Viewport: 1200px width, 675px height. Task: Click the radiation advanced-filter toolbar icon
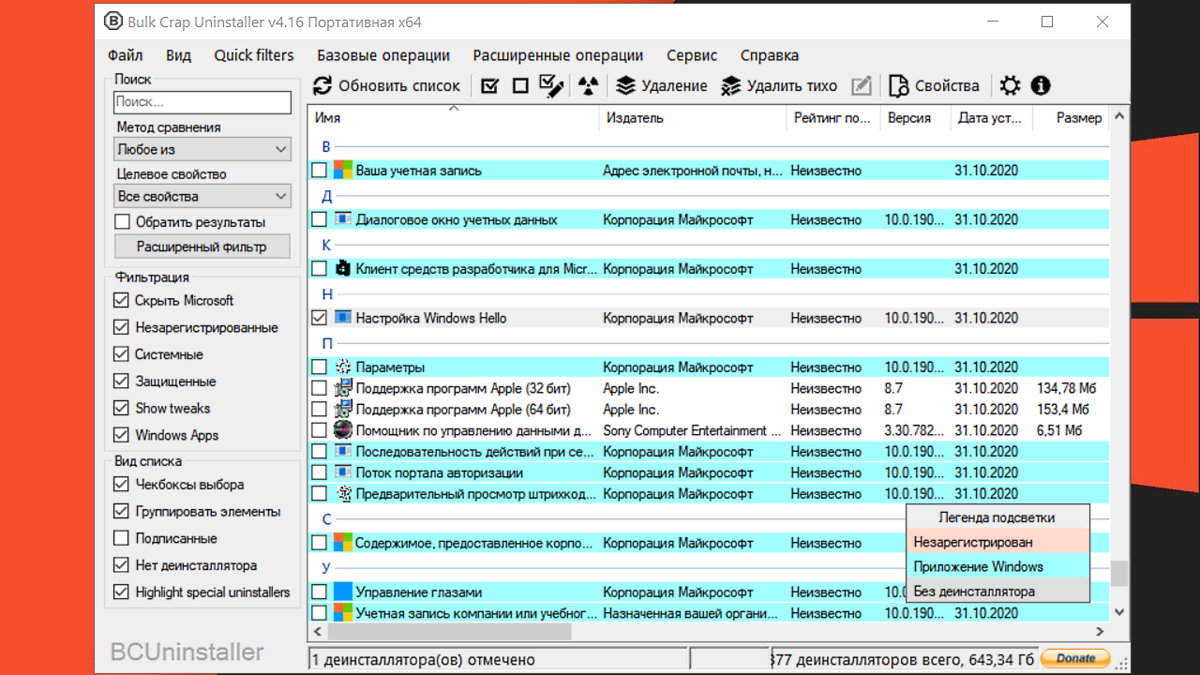[x=588, y=86]
